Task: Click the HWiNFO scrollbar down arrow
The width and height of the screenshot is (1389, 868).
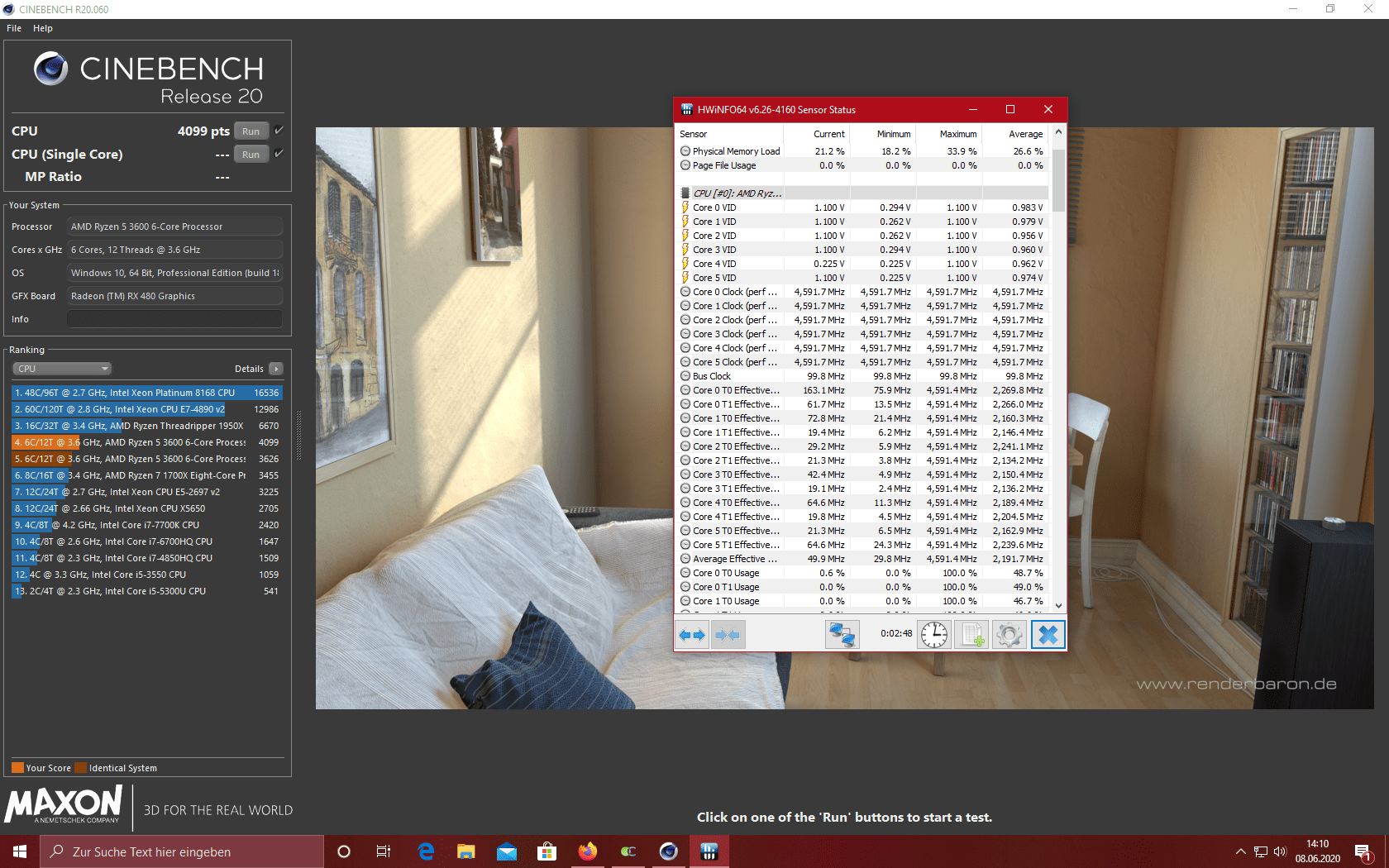Action: [1058, 605]
